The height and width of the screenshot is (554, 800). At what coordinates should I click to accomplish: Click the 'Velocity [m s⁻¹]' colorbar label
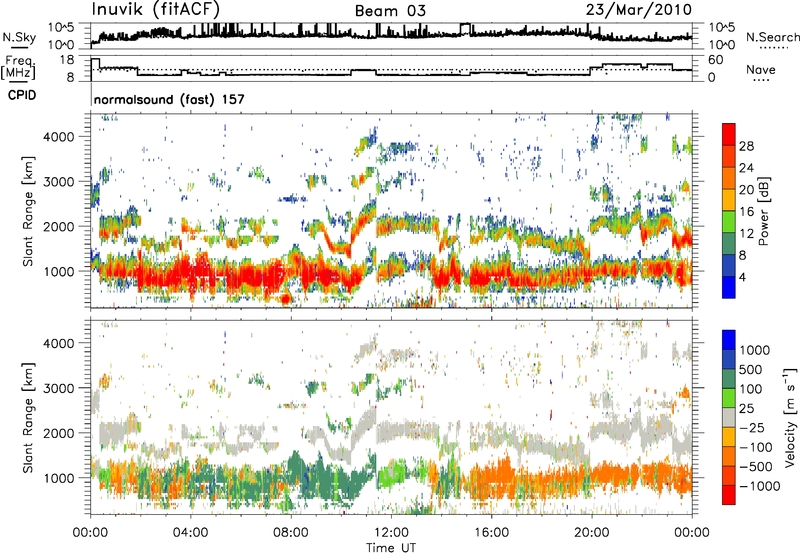click(790, 417)
